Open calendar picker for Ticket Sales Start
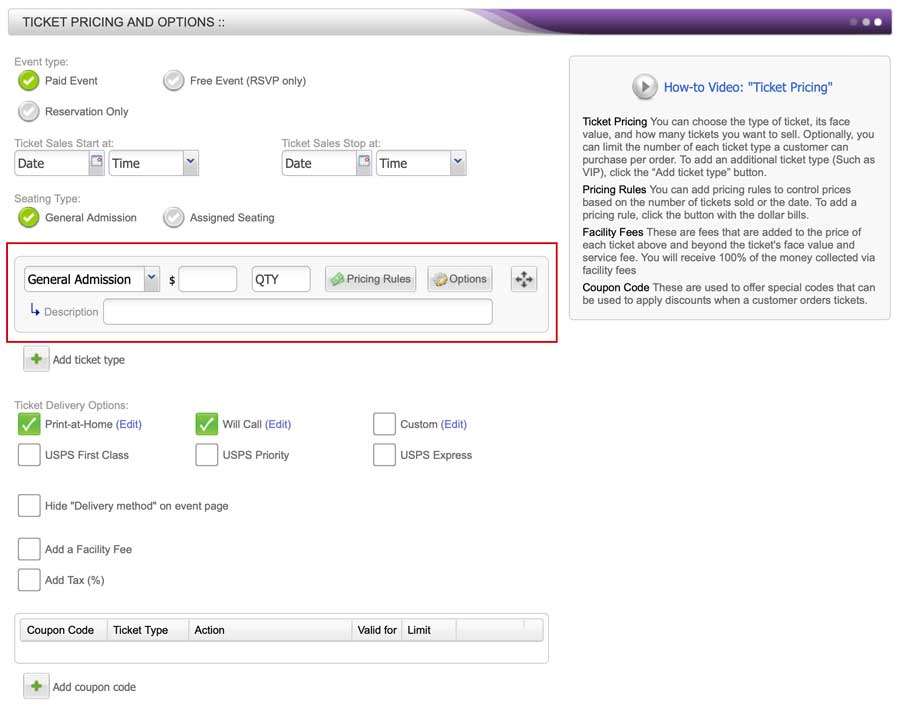This screenshot has height=707, width=900. 97,162
